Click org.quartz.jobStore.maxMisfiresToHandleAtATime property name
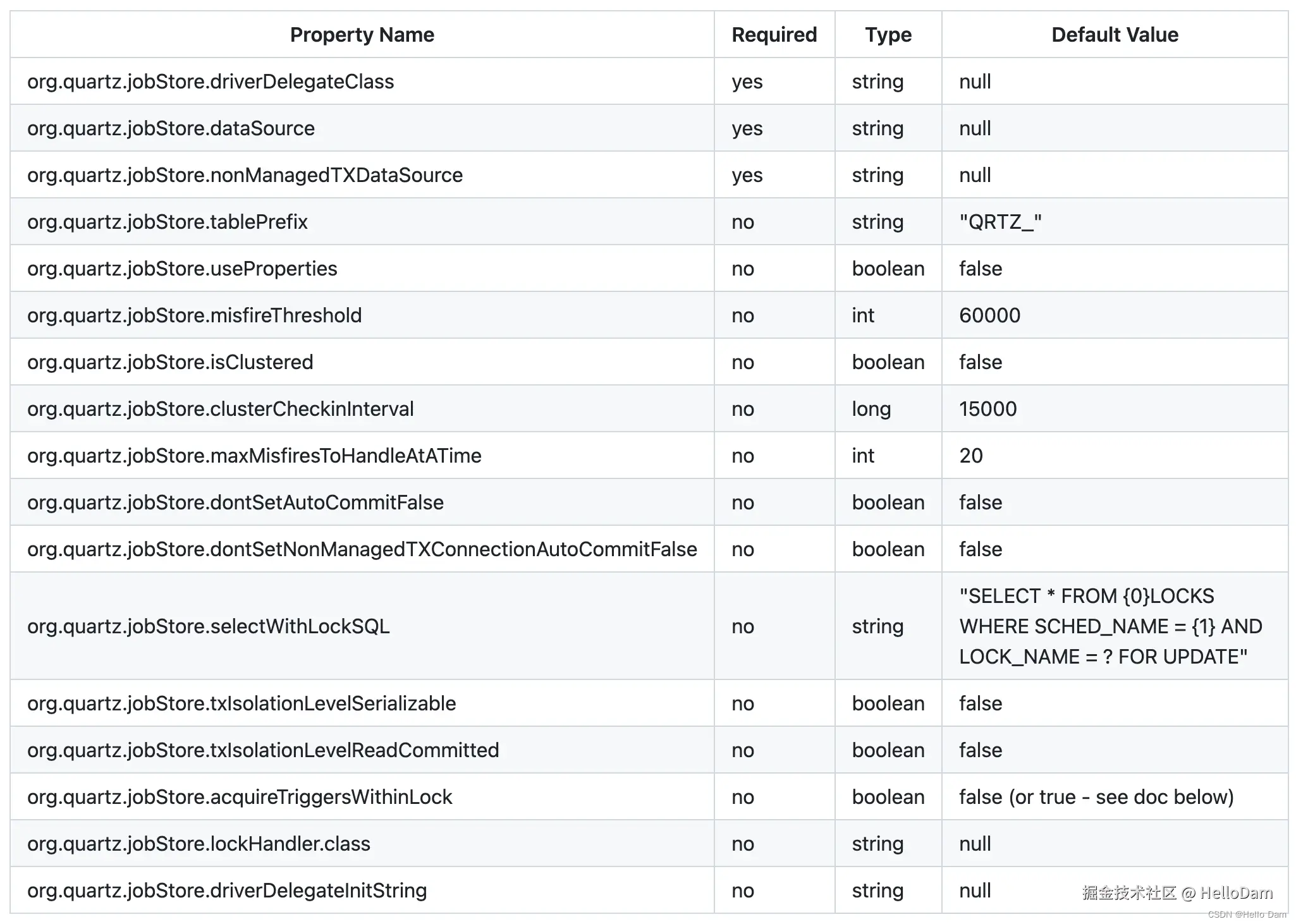 click(254, 456)
